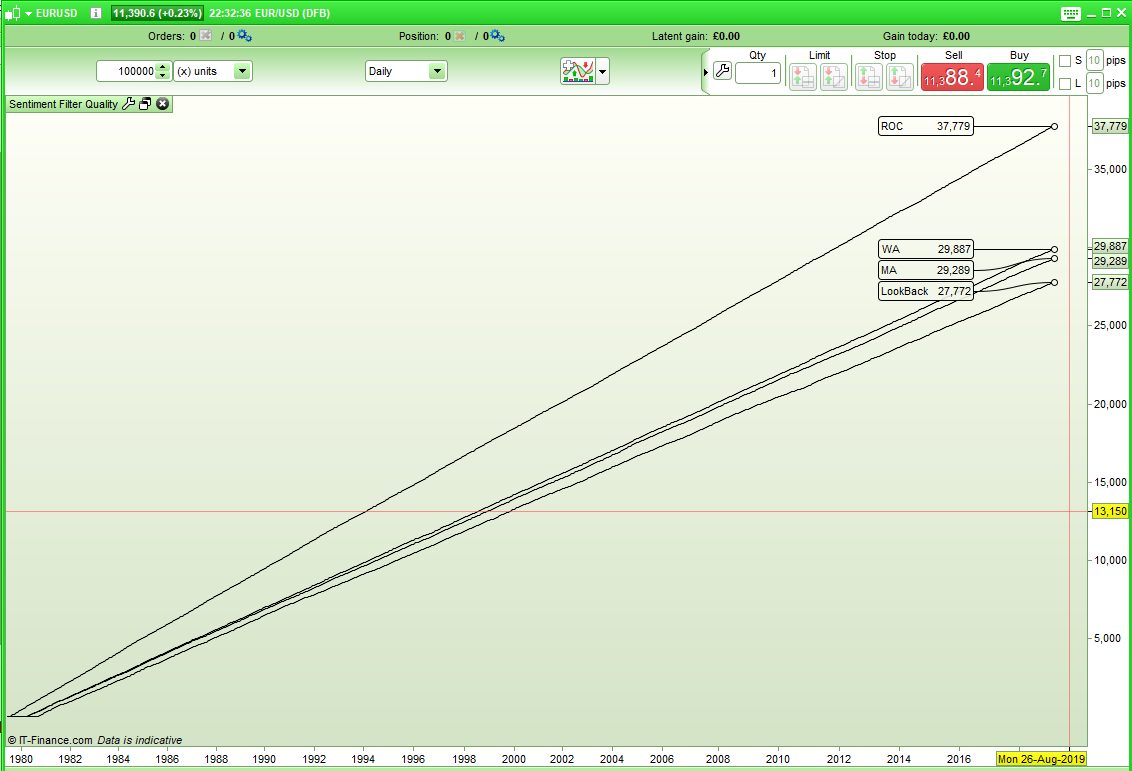Click the 13,150 cursor price tag
The height and width of the screenshot is (771, 1132).
pyautogui.click(x=1110, y=511)
